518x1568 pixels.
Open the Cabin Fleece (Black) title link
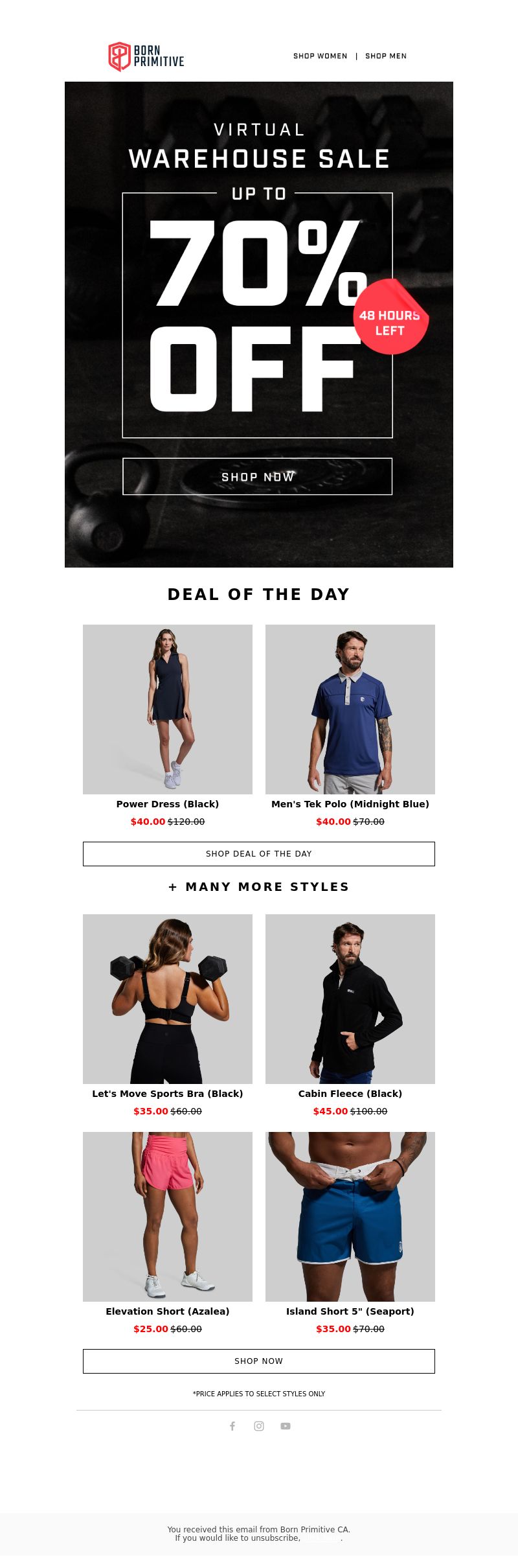350,1094
